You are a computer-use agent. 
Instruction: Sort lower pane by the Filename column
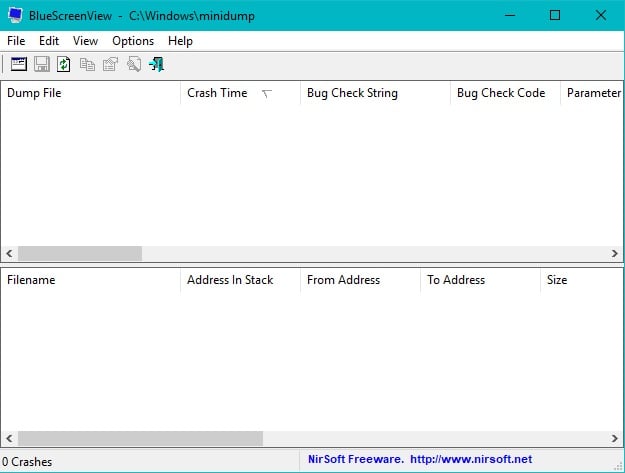coord(90,280)
